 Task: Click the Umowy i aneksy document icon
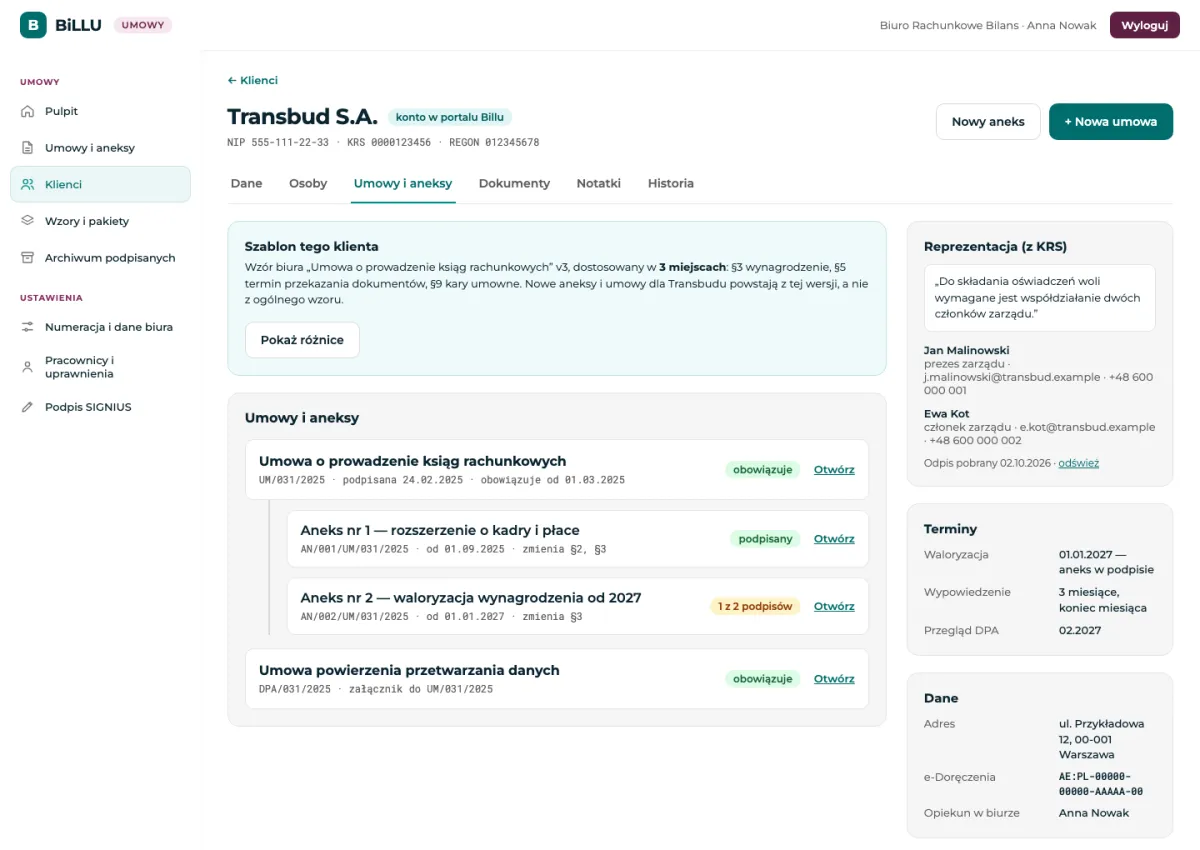(x=28, y=148)
